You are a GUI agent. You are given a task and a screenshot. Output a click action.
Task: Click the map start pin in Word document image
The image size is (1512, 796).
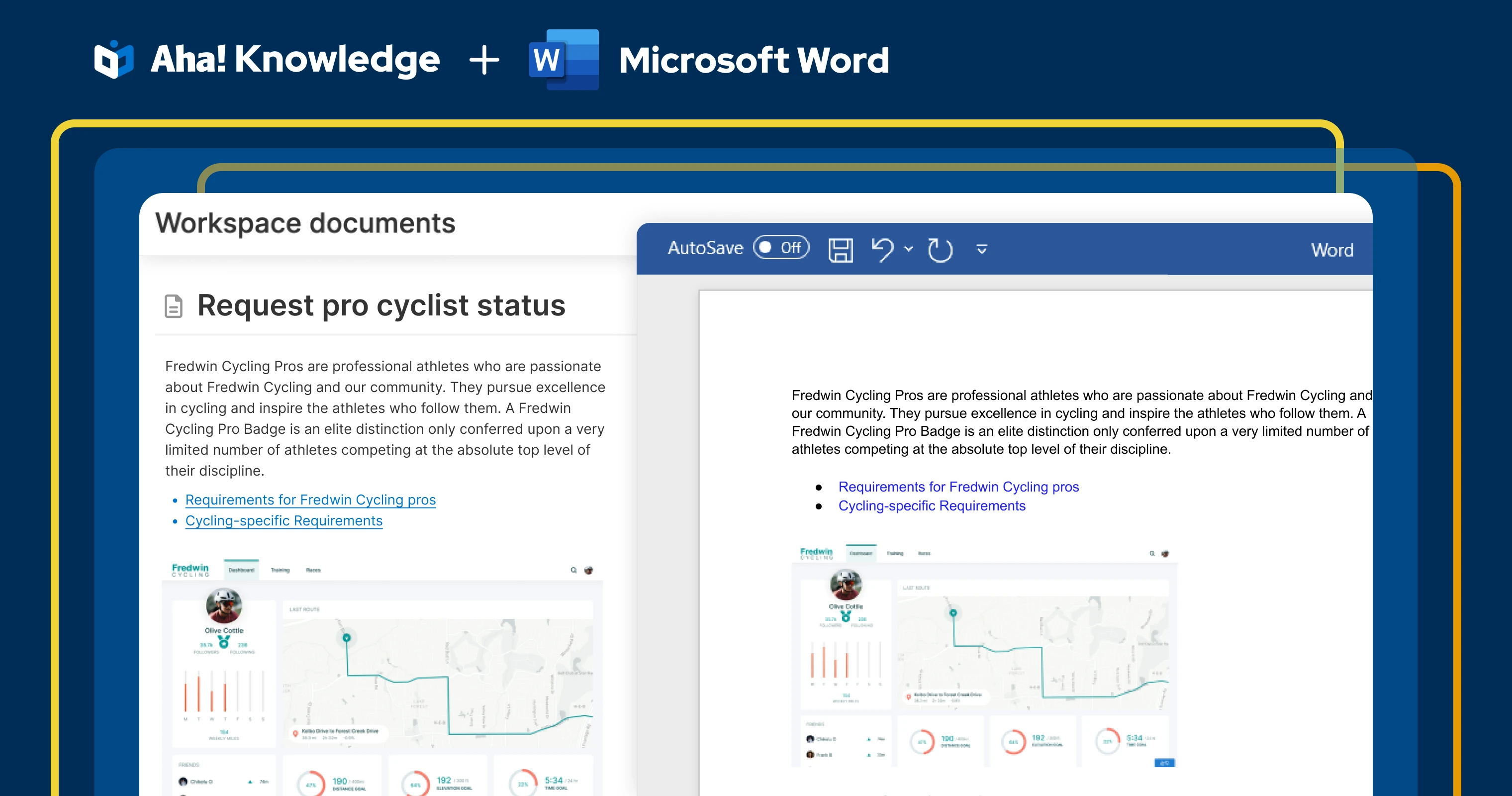(x=953, y=613)
